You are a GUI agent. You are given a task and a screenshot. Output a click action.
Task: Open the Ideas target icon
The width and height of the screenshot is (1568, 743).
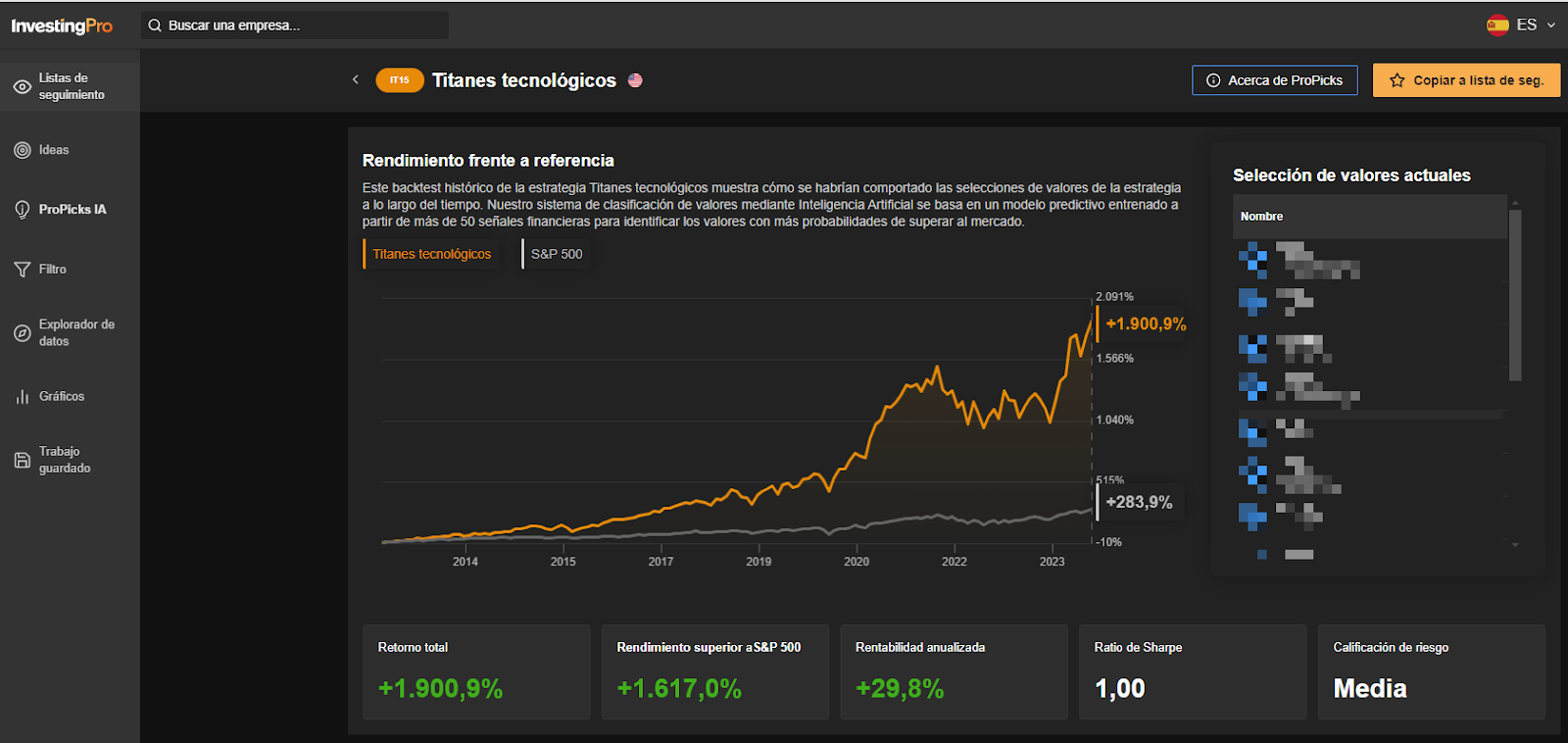click(23, 150)
